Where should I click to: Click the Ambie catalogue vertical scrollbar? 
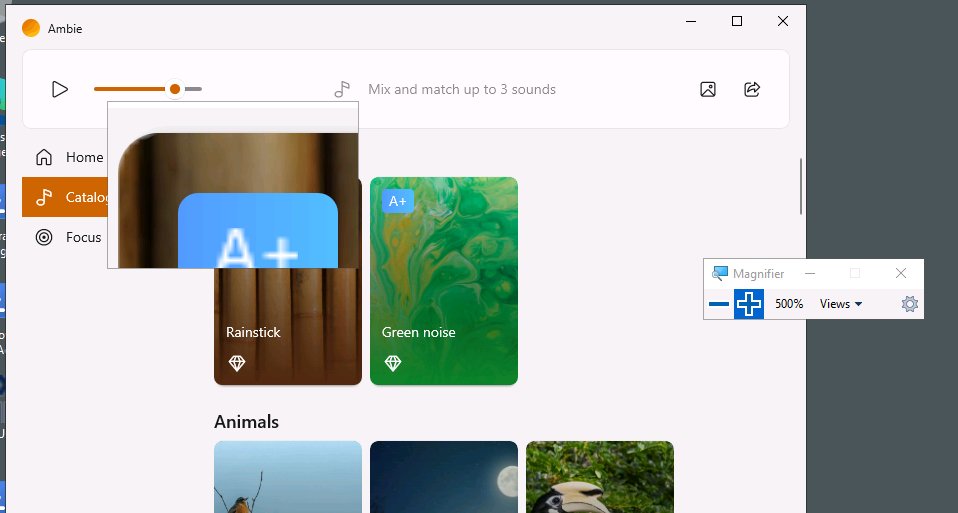(800, 186)
